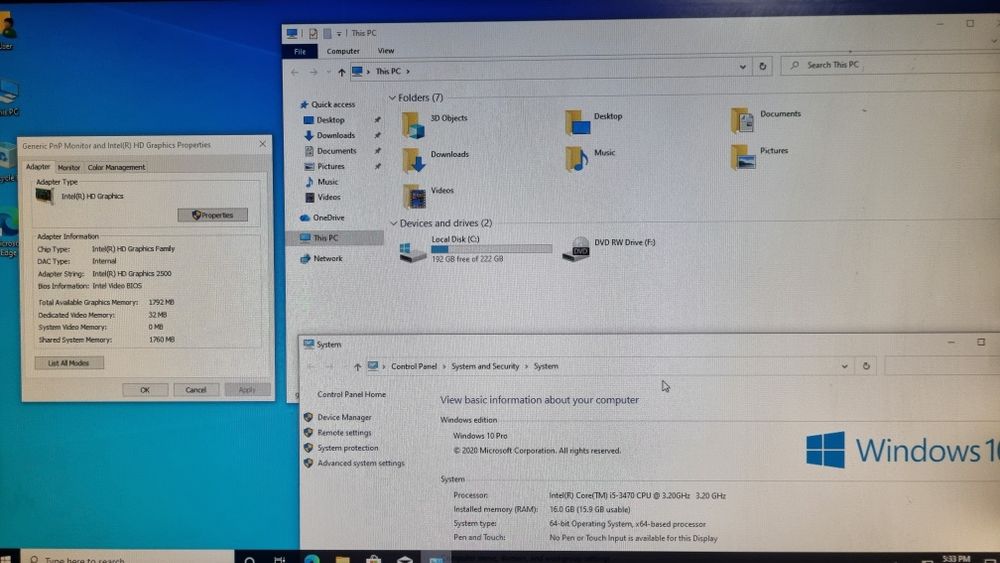
Task: Click the adapter Properties button
Action: [213, 216]
